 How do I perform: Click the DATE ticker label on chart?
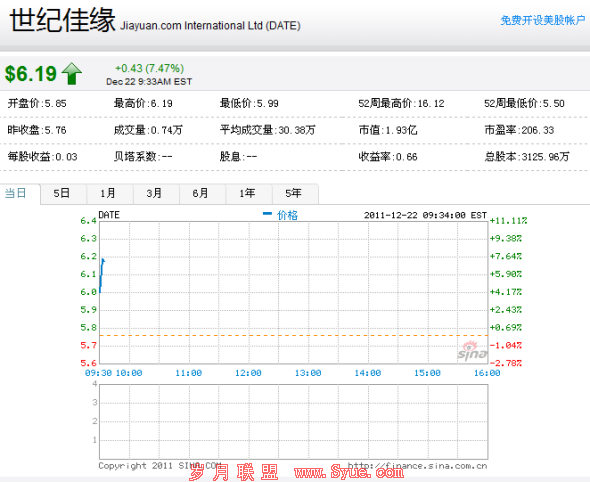point(109,215)
